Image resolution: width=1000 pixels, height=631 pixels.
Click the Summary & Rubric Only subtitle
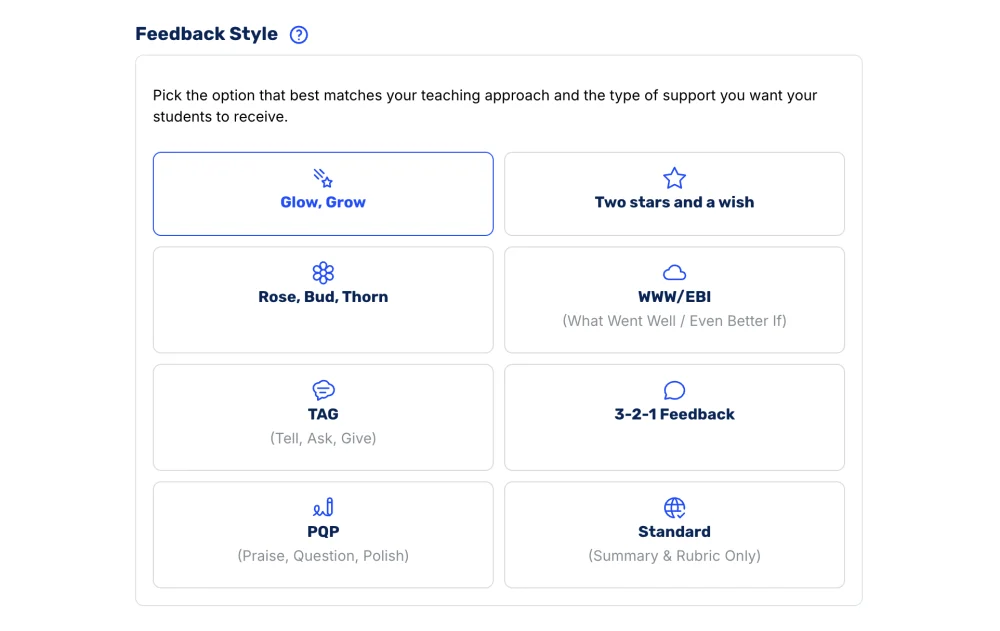[674, 556]
